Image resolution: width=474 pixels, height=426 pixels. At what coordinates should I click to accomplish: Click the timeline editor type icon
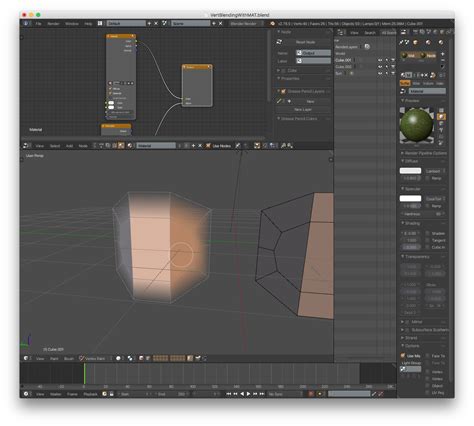click(26, 394)
